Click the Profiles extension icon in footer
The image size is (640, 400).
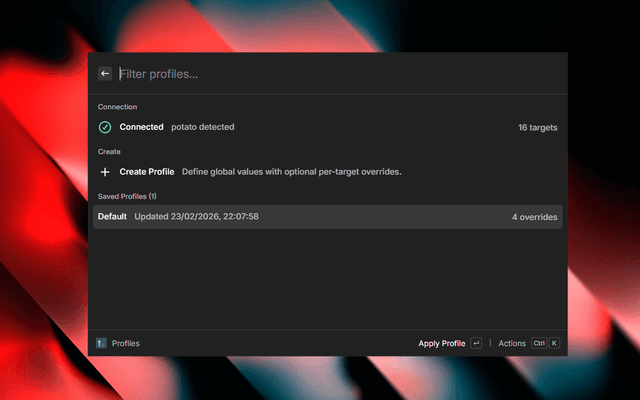click(101, 343)
